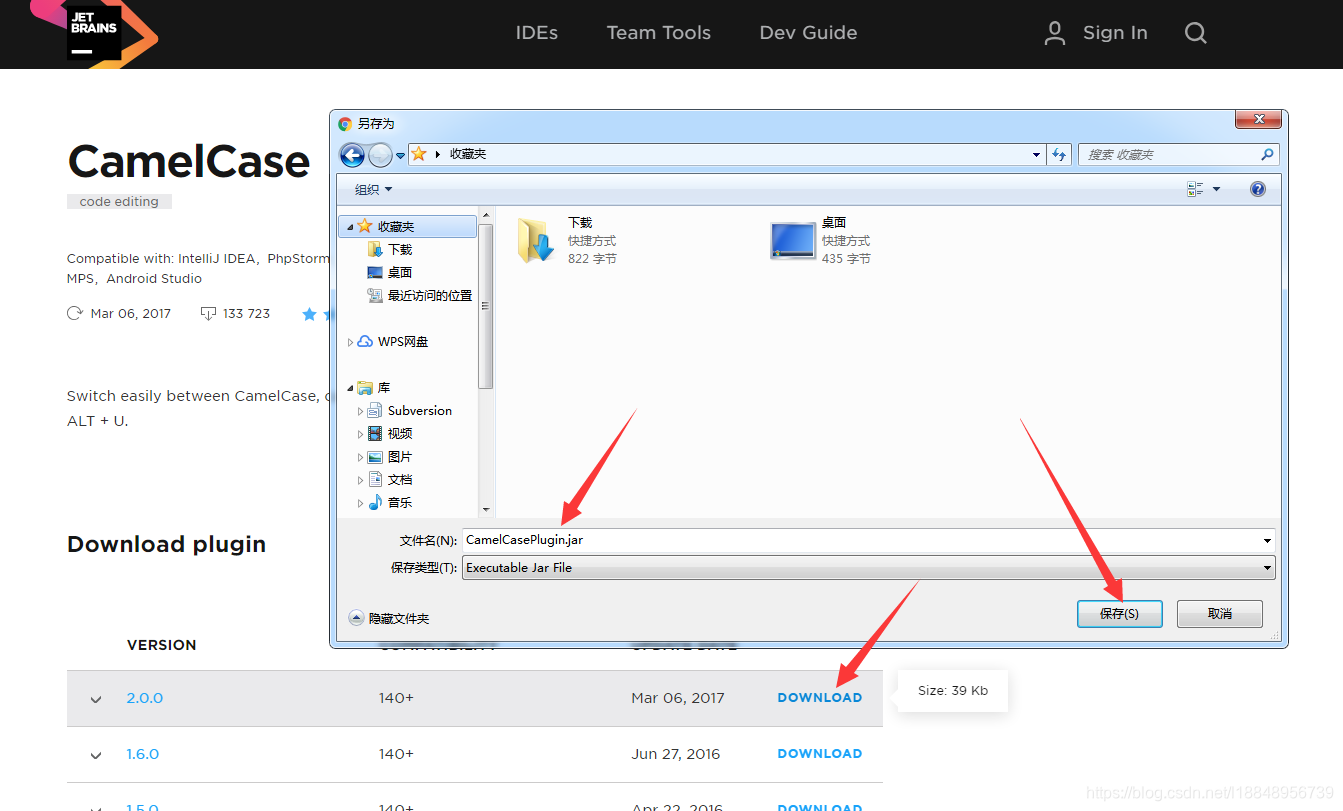Click the 隐藏文件夹 label
The height and width of the screenshot is (811, 1343).
[x=399, y=618]
